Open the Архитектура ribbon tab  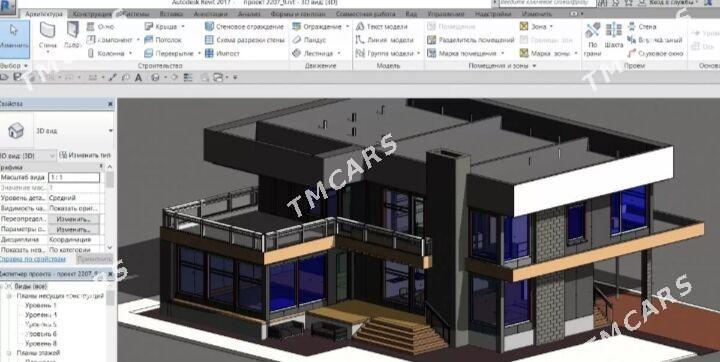coord(44,14)
